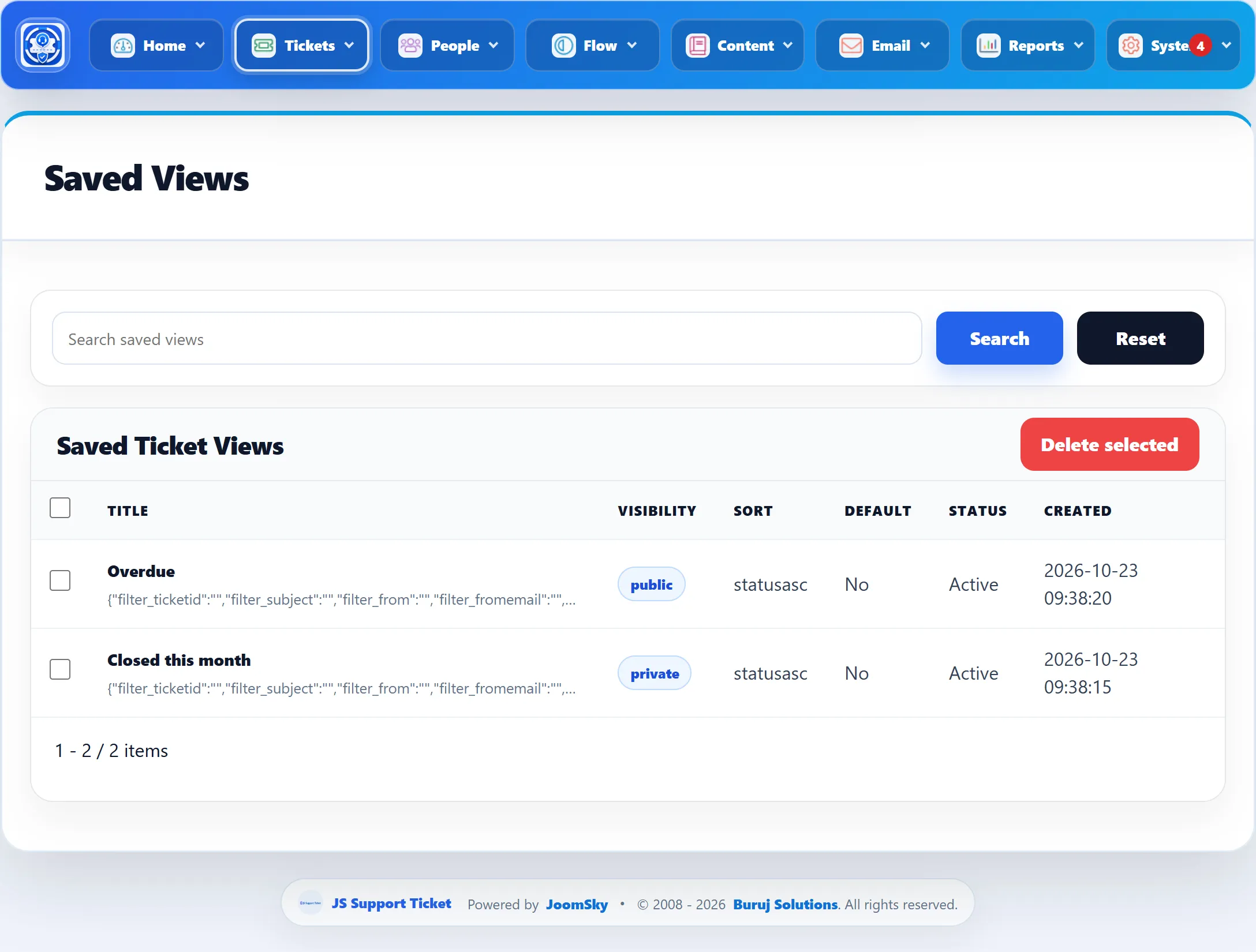Click the '1 - 2 / 2 items' pagination text
This screenshot has height=952, width=1256.
pos(111,751)
